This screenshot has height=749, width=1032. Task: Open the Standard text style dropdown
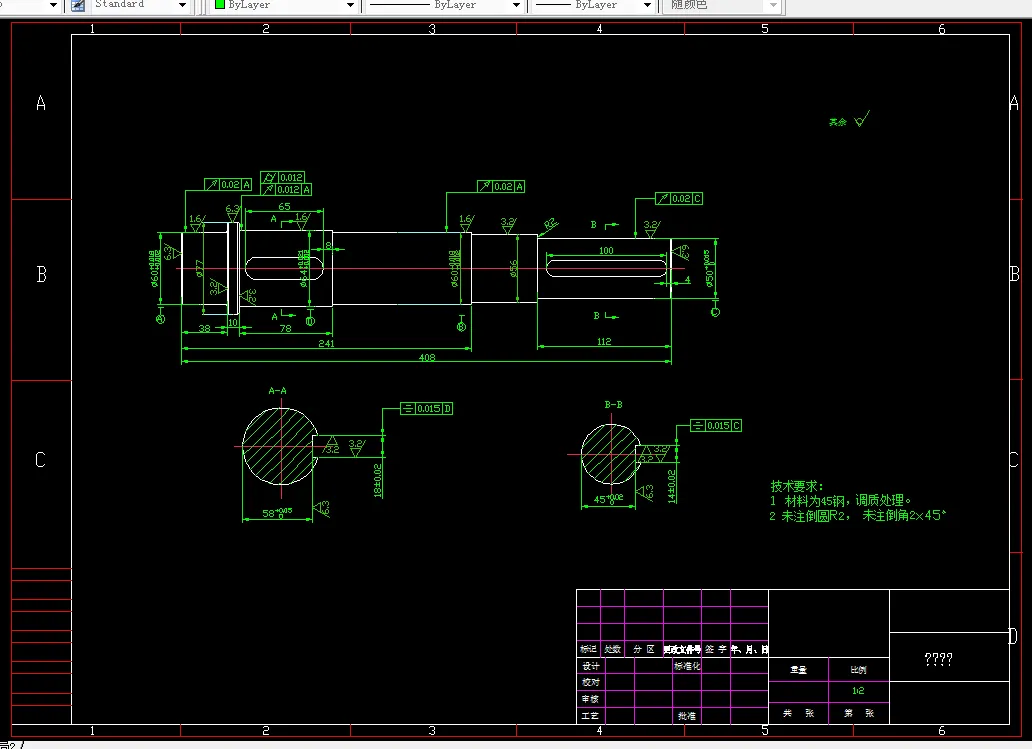coord(182,5)
